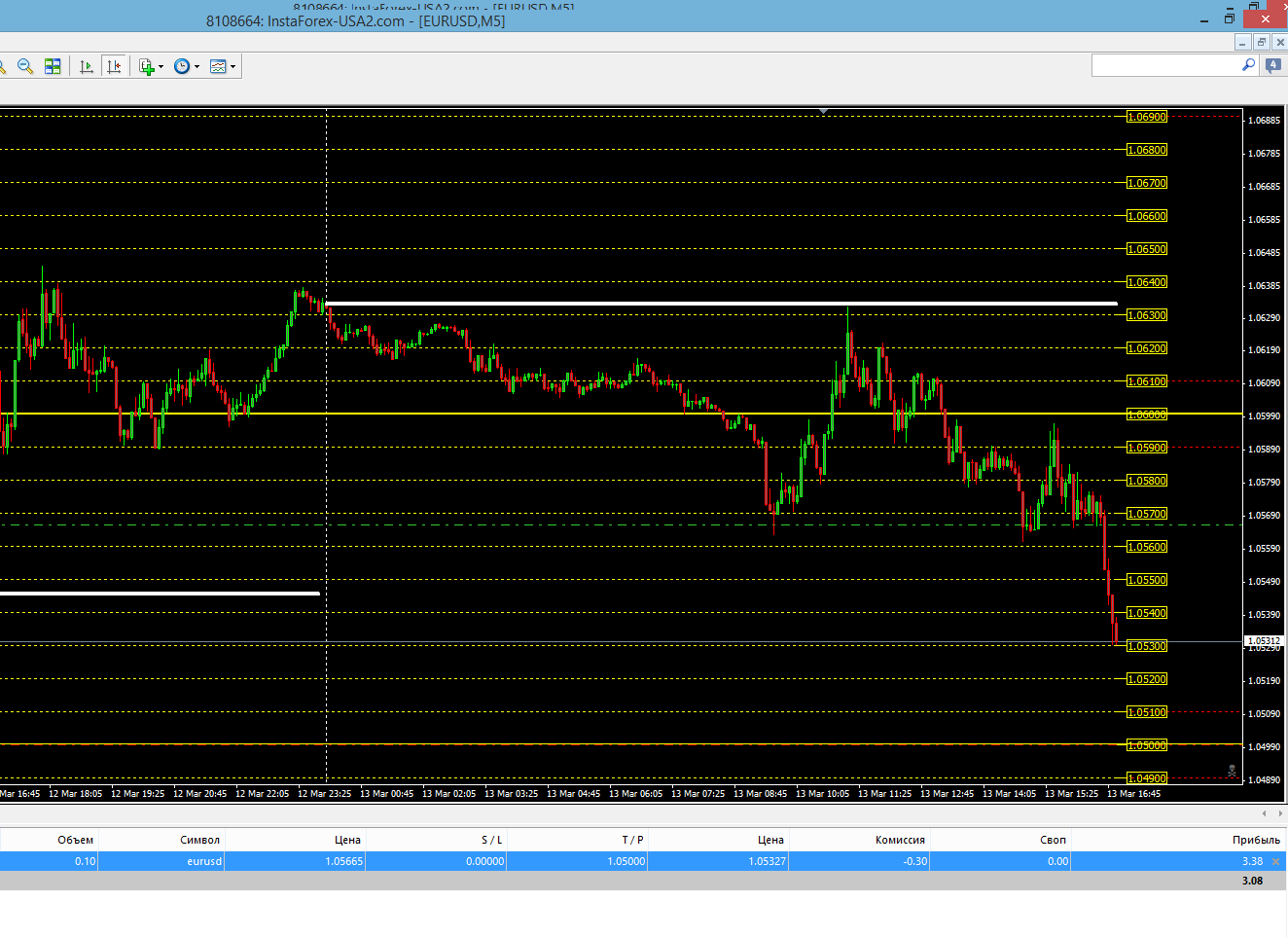This screenshot has width=1288, height=938.
Task: Expand the Periods dropdown arrow
Action: coord(197,67)
